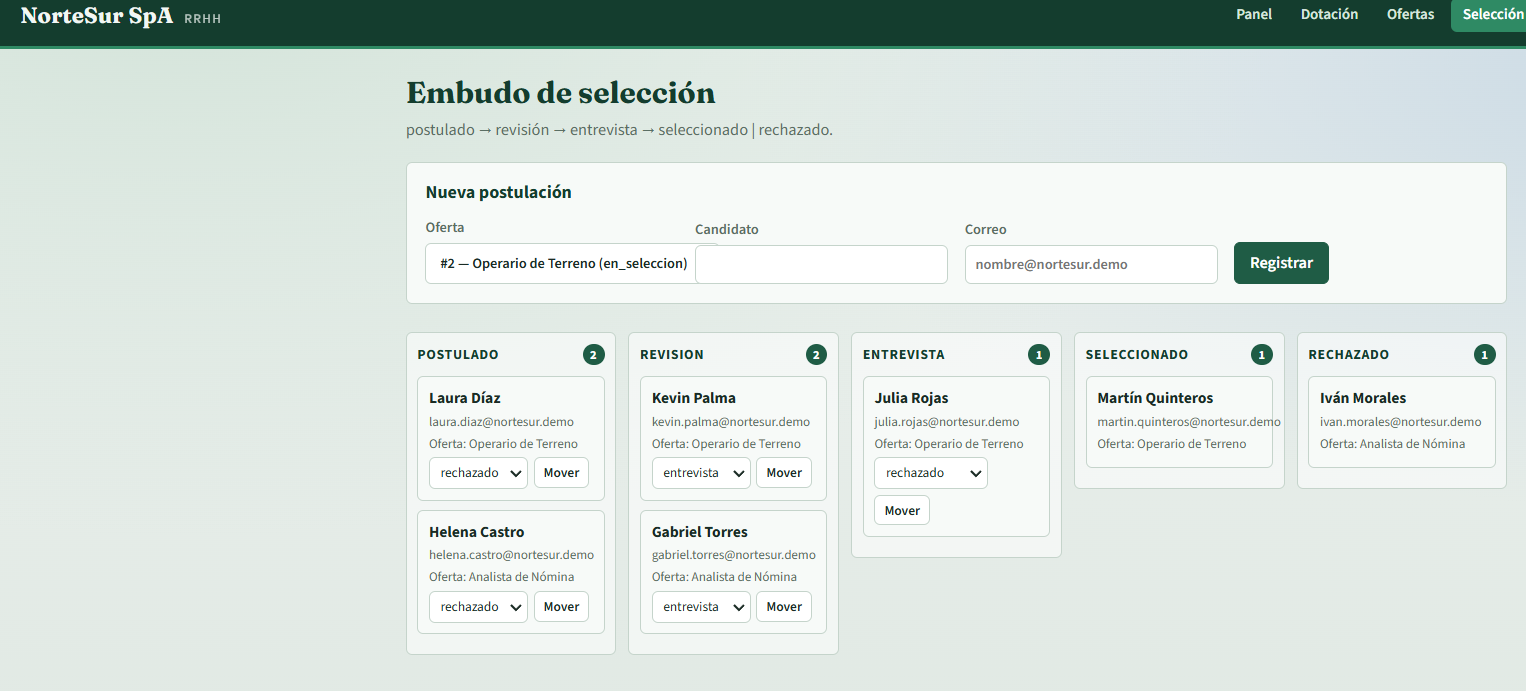Click email martin.quinteros@nortesur.demo
Viewport: 1526px width, 691px height.
[x=1189, y=422]
